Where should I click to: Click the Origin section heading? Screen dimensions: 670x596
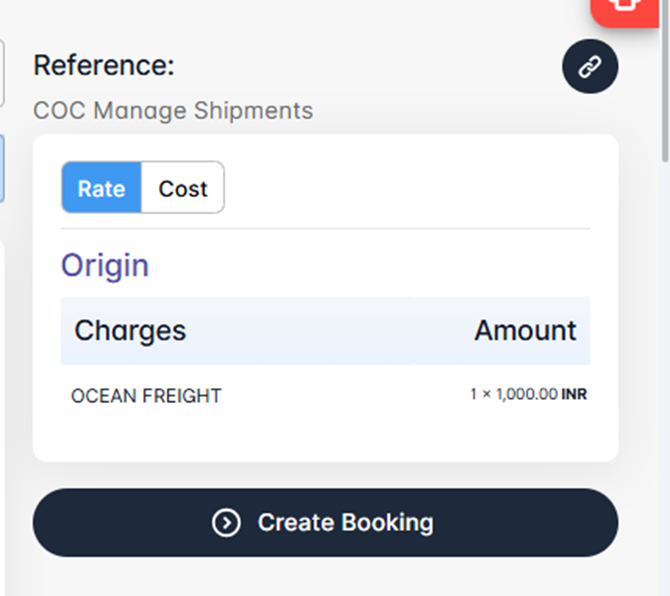point(105,265)
